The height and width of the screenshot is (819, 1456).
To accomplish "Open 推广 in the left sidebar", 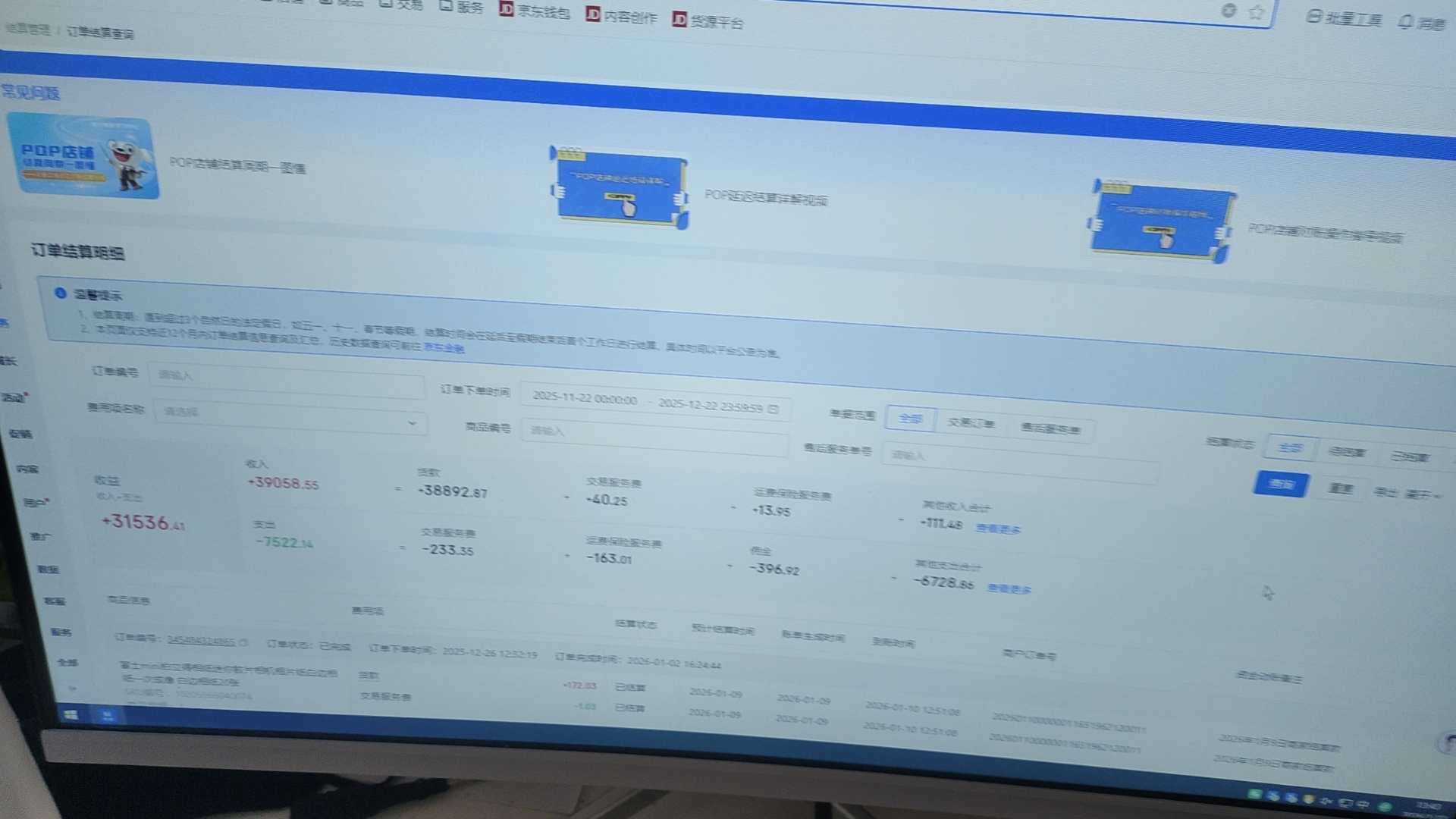I will point(40,536).
